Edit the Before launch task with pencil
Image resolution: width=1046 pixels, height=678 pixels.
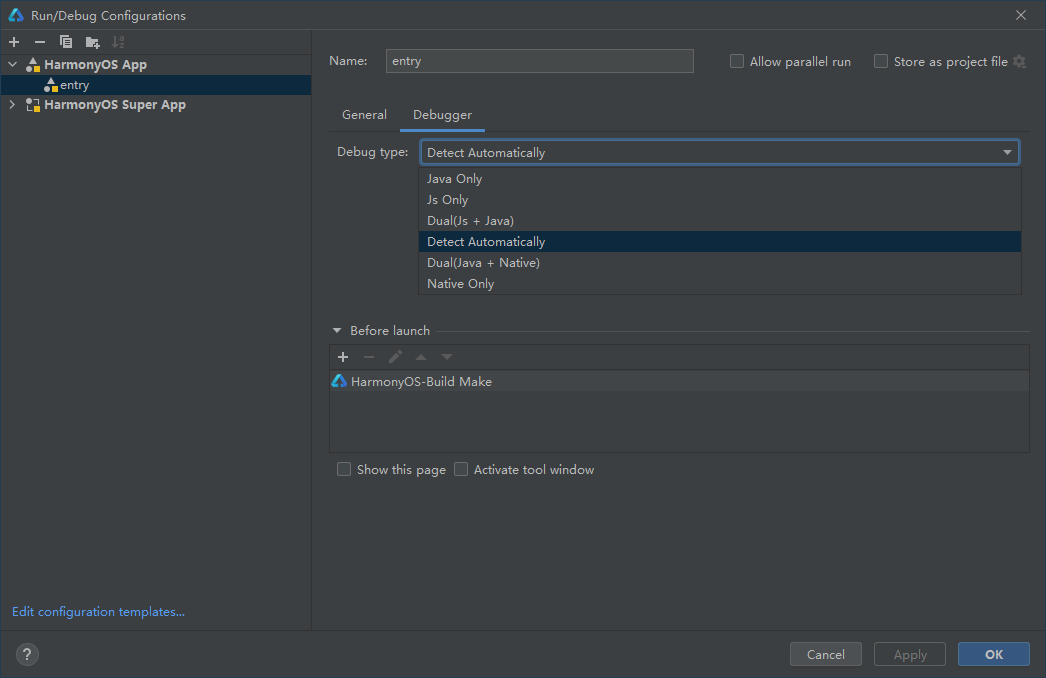[x=395, y=357]
